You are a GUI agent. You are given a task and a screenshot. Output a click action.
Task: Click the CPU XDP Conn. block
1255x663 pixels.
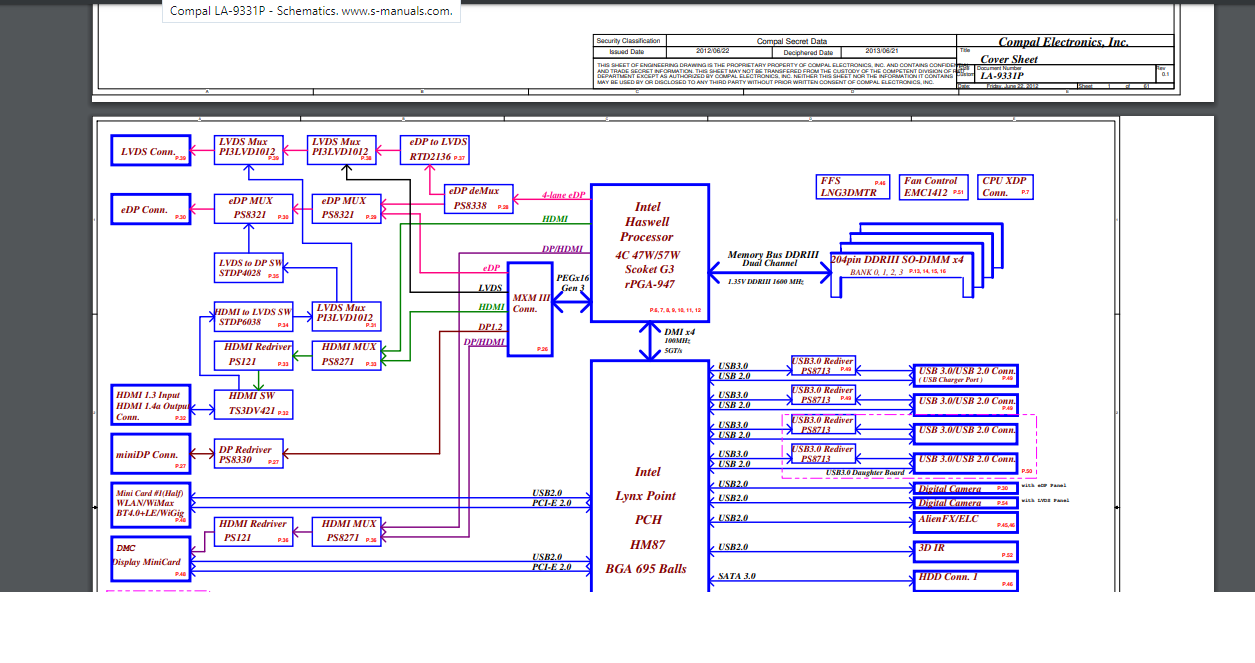pyautogui.click(x=1006, y=186)
